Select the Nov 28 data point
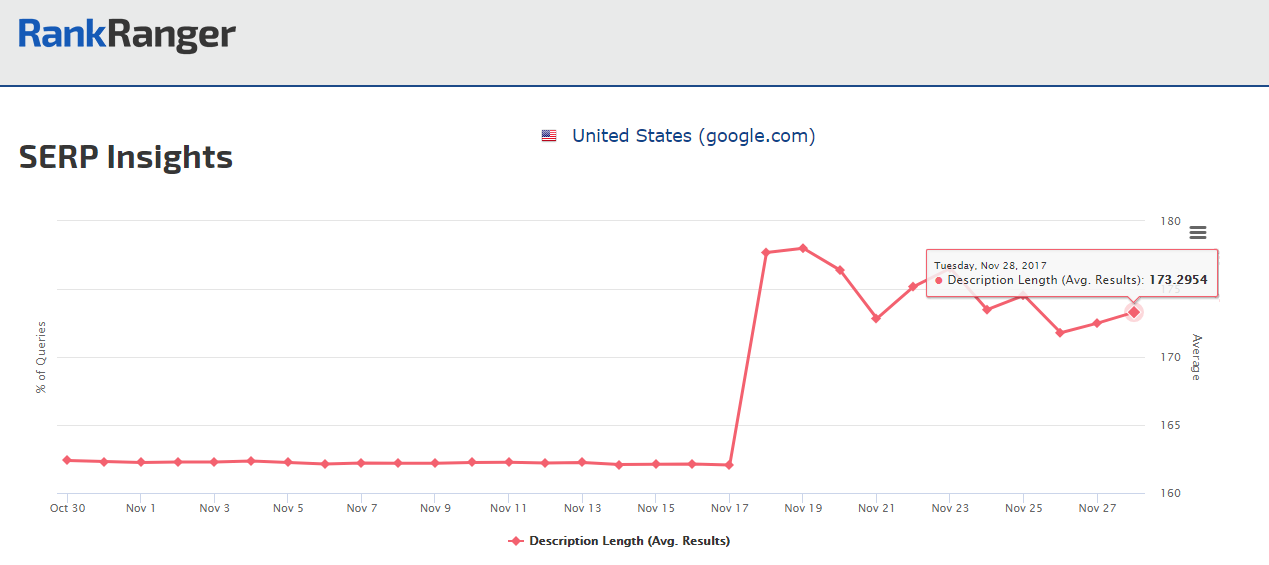The image size is (1269, 565). [1134, 312]
